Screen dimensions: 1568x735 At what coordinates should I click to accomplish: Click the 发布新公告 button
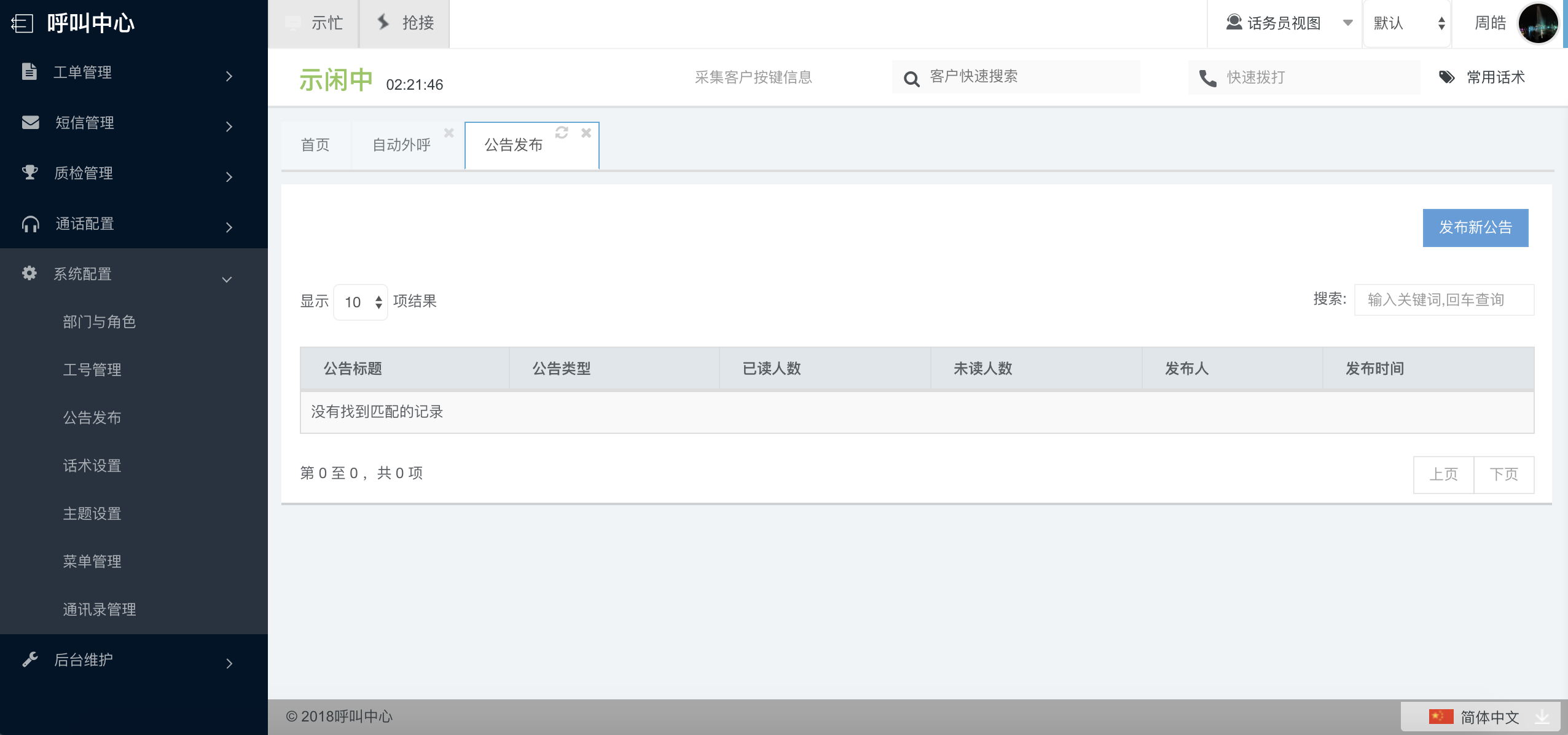coord(1475,227)
